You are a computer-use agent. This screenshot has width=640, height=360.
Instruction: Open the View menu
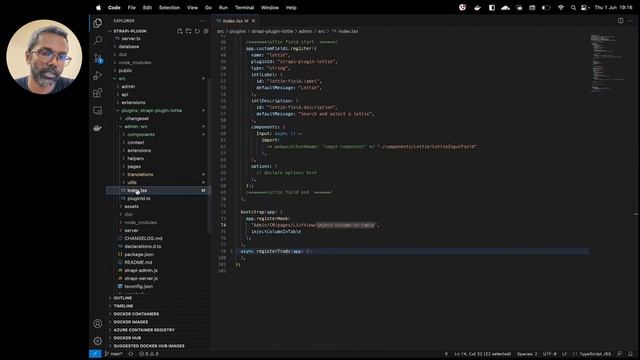(x=192, y=7)
